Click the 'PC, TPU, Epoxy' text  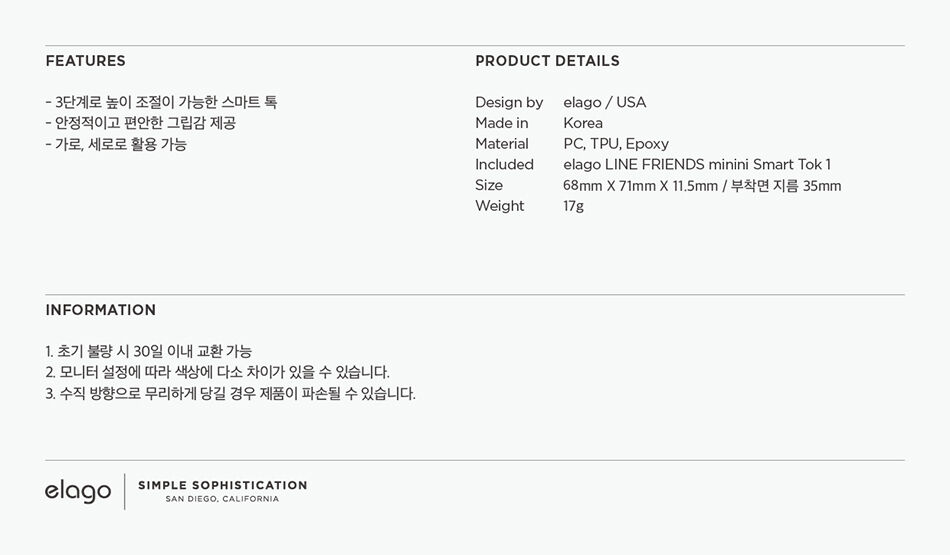point(616,144)
